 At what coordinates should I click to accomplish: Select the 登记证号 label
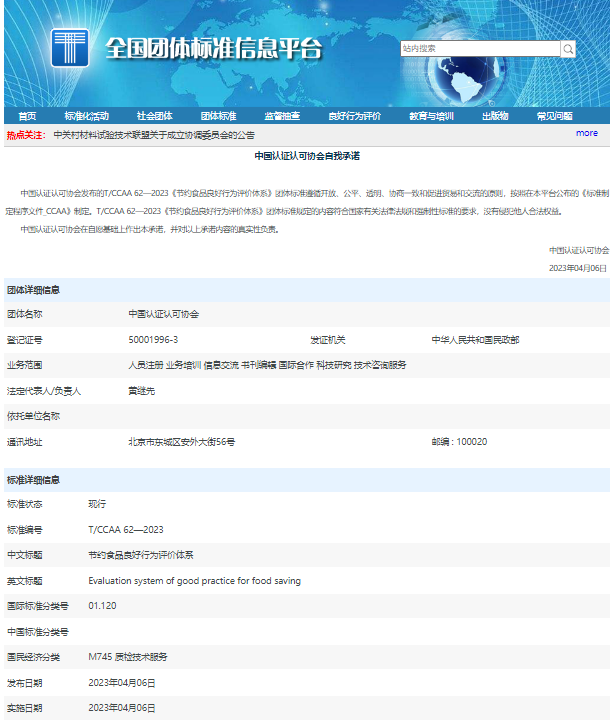tap(24, 340)
